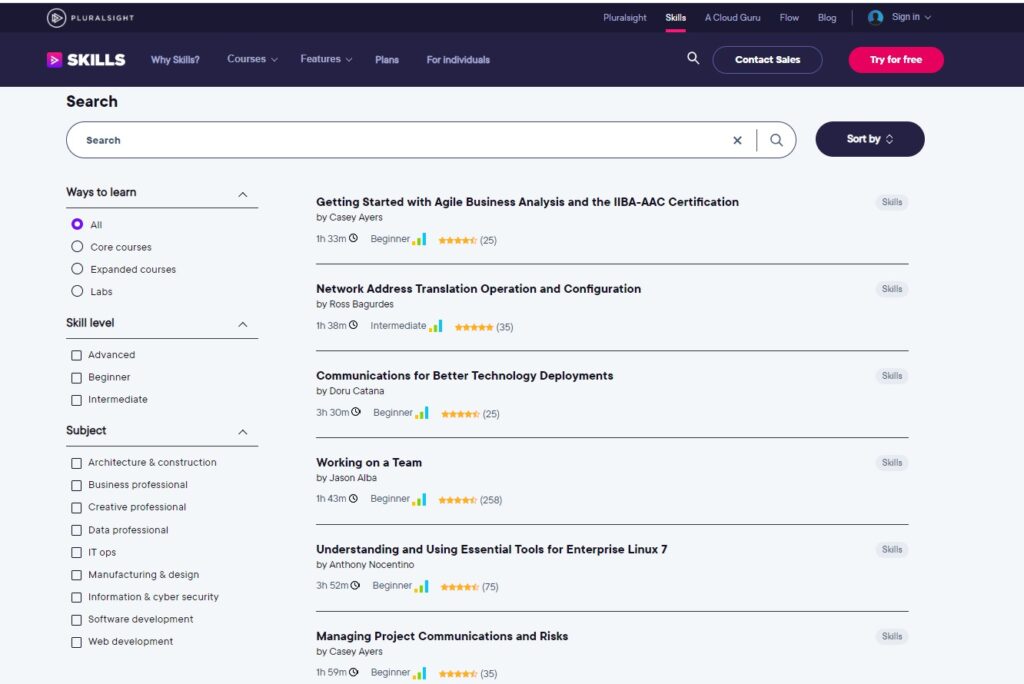Tick the IT ops checkbox
This screenshot has width=1024, height=684.
pos(77,553)
